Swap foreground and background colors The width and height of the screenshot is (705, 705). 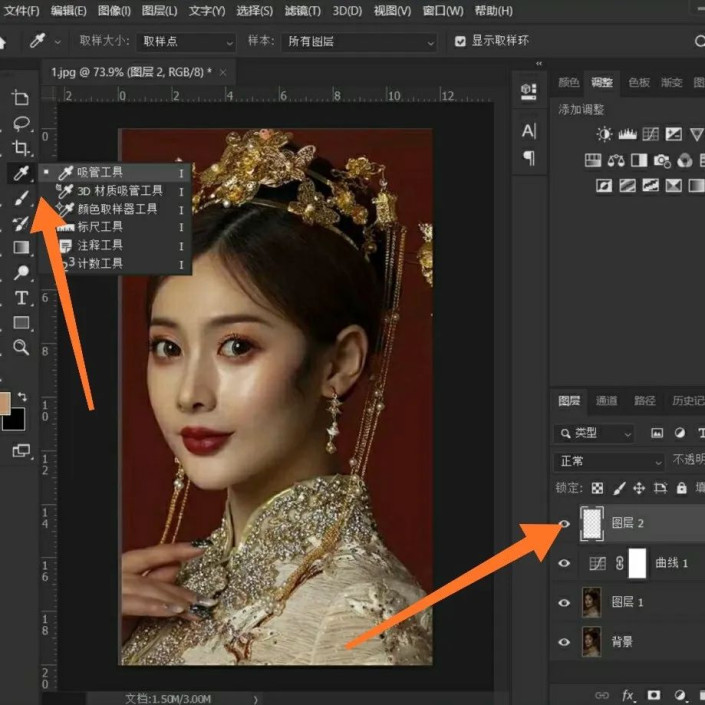[22, 396]
